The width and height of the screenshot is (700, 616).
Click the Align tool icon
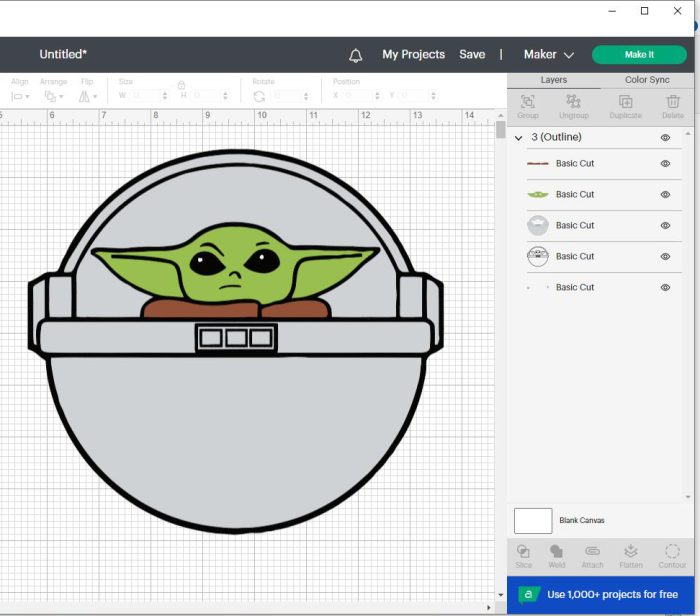[17, 96]
